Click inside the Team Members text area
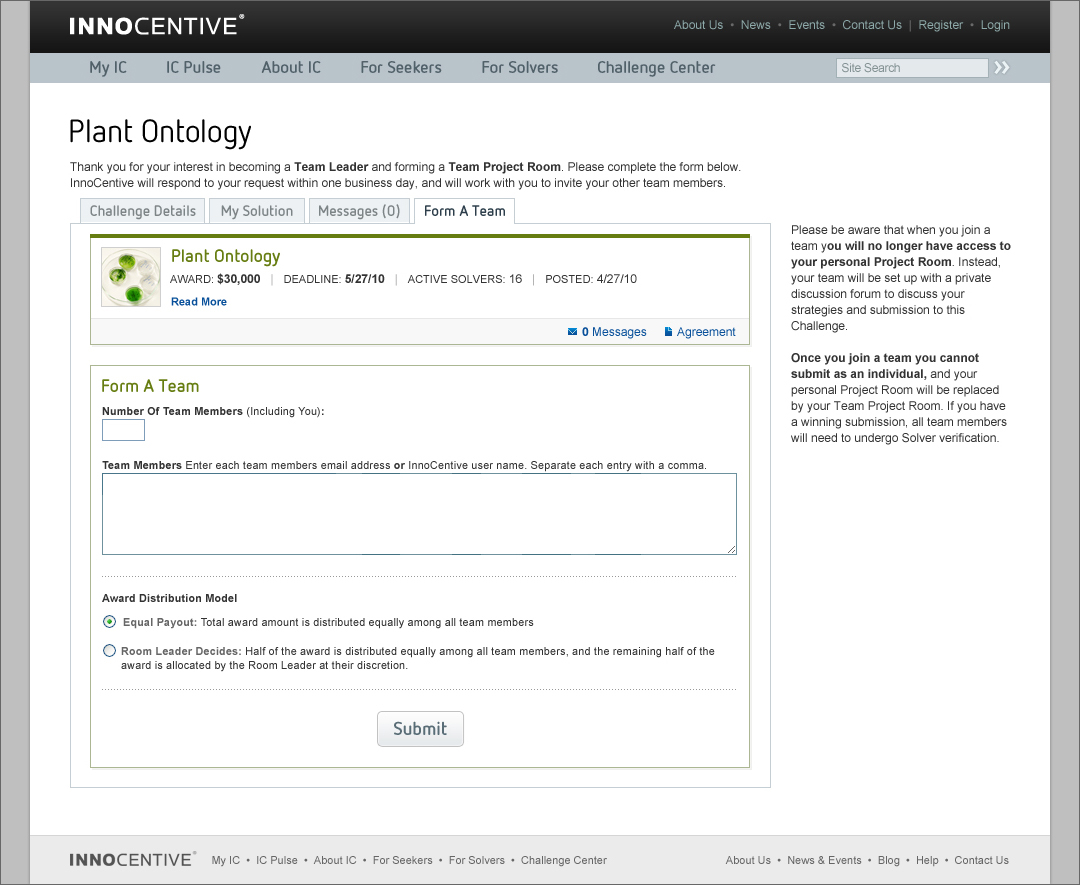The image size is (1080, 885). 419,514
